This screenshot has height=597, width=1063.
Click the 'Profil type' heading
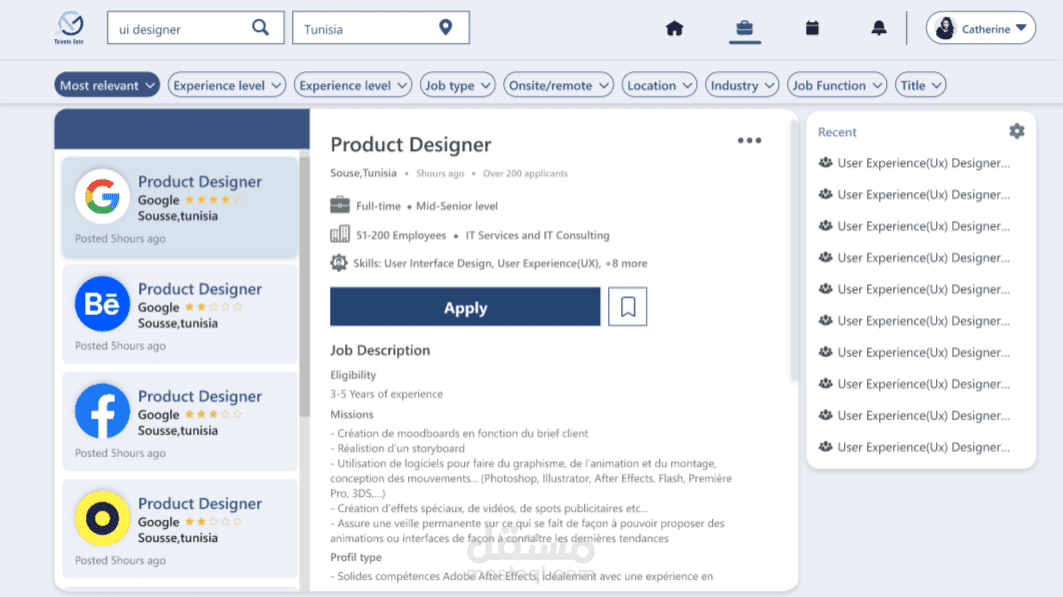[356, 557]
